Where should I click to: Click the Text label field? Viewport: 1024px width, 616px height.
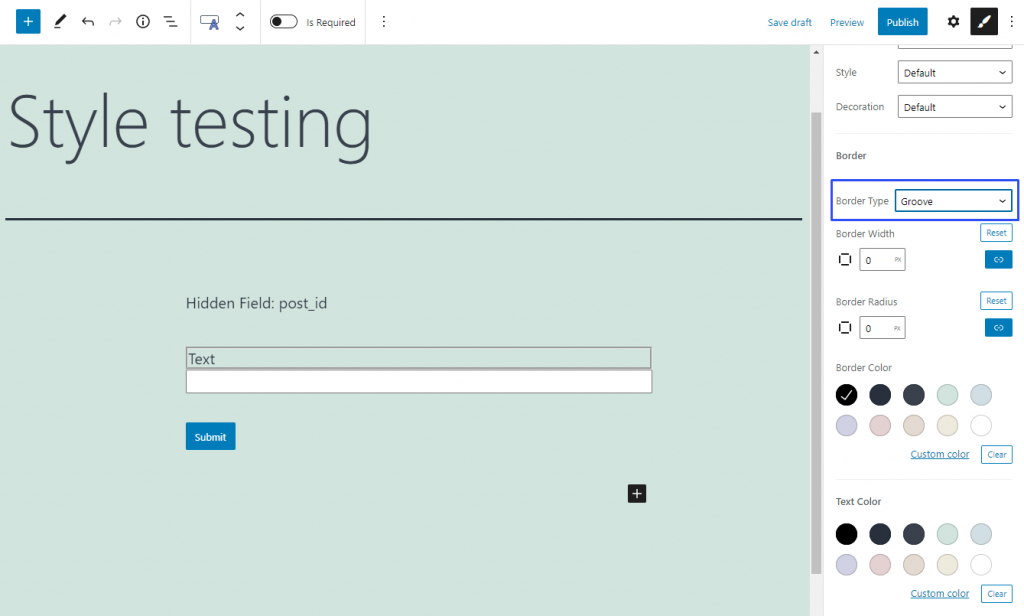(419, 358)
